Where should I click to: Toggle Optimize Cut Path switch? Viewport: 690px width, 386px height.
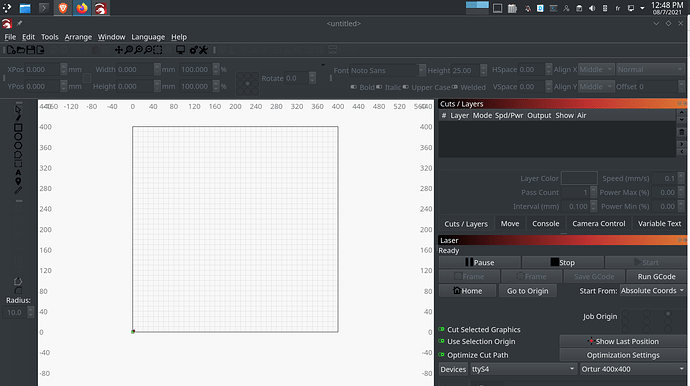(441, 355)
